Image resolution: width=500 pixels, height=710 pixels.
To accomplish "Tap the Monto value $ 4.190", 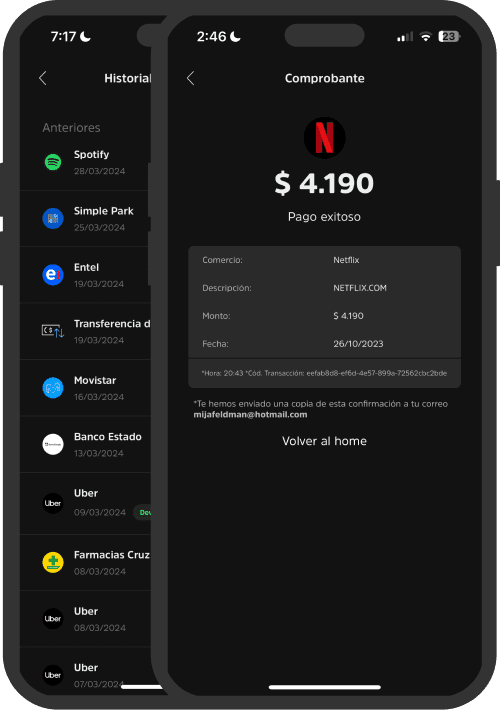I will click(x=348, y=316).
